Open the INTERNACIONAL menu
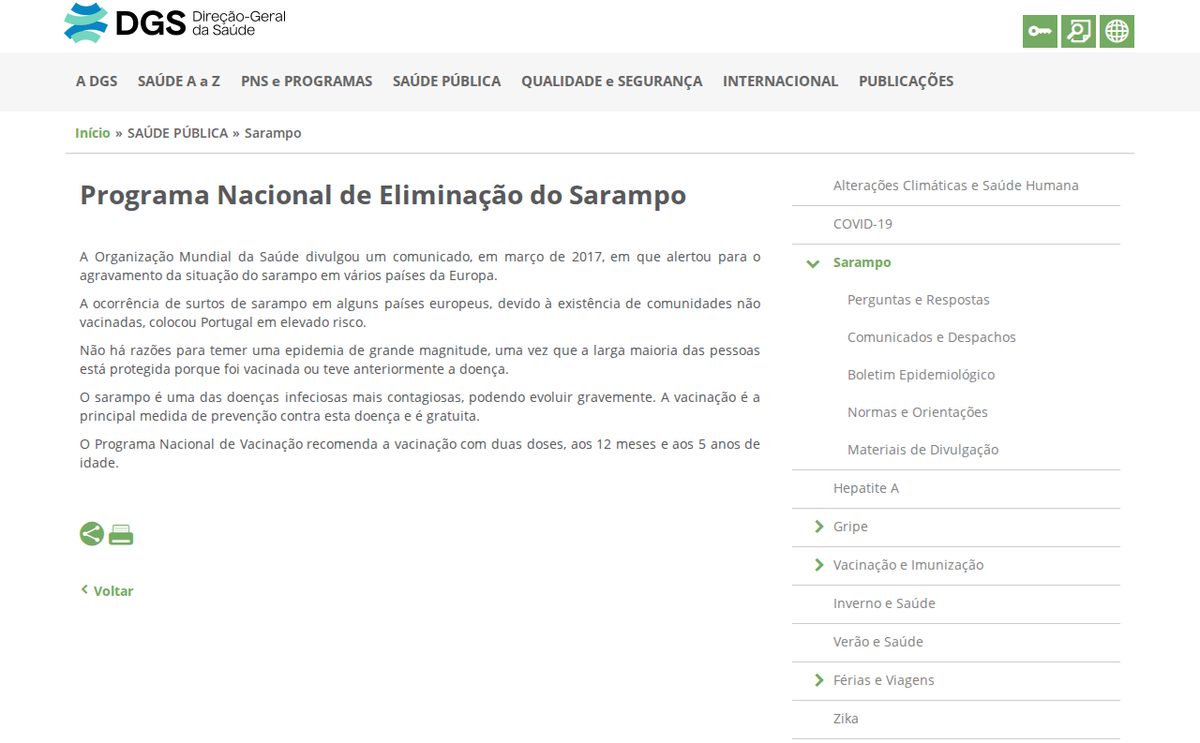Viewport: 1200px width, 743px height. (x=781, y=81)
